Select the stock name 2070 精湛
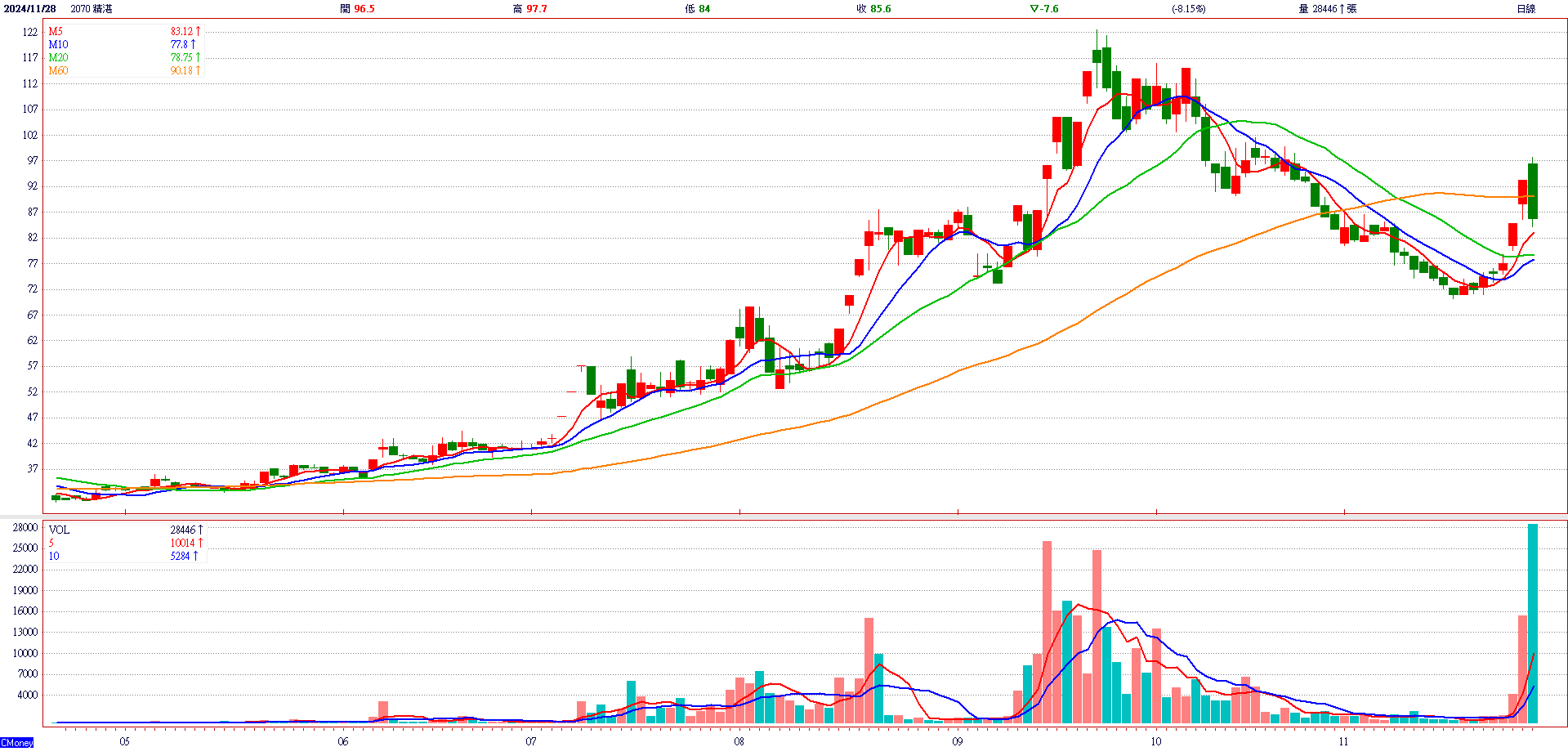1568x756 pixels. tap(92, 9)
